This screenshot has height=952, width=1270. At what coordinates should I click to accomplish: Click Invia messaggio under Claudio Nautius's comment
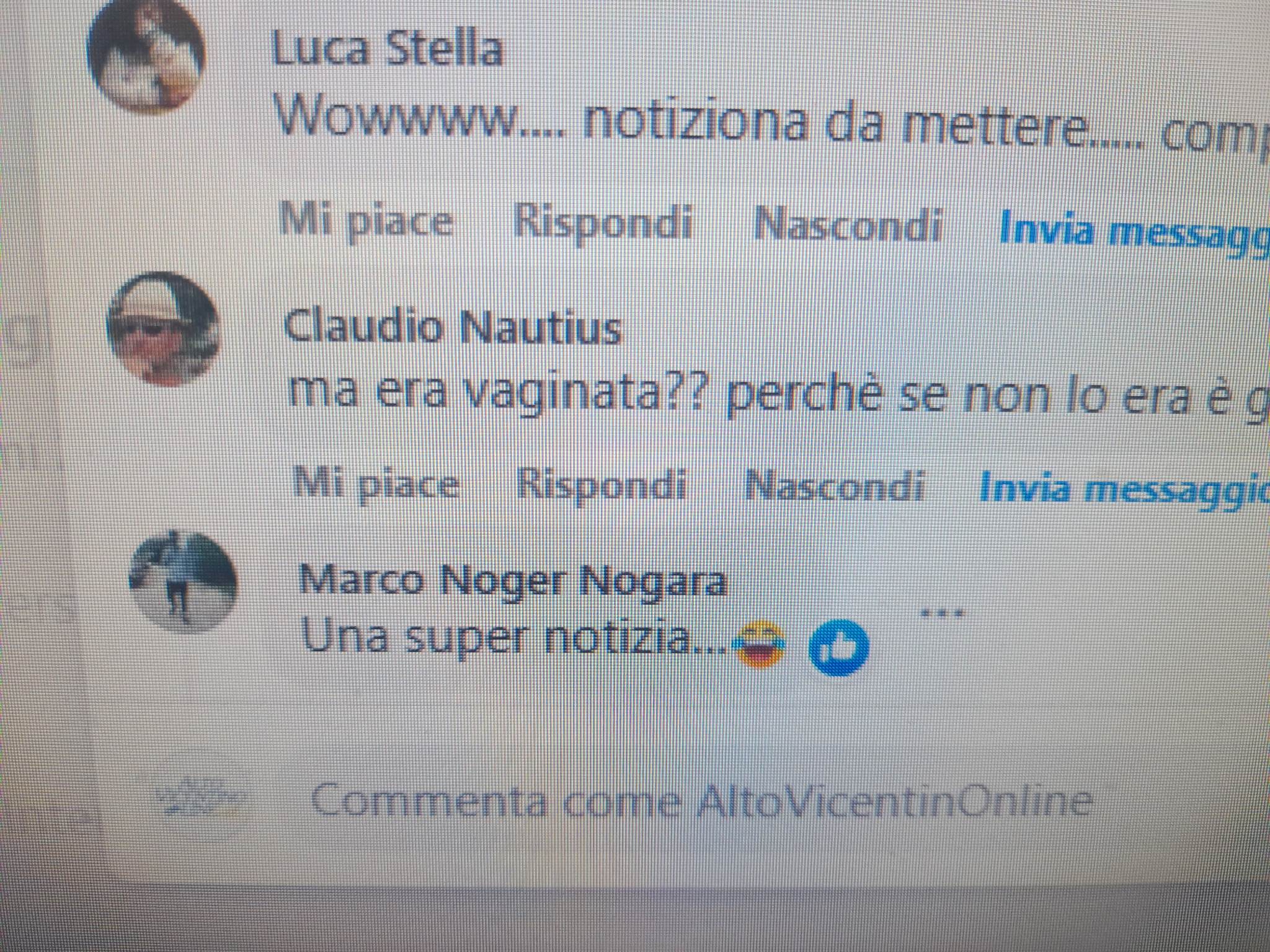tap(1124, 489)
